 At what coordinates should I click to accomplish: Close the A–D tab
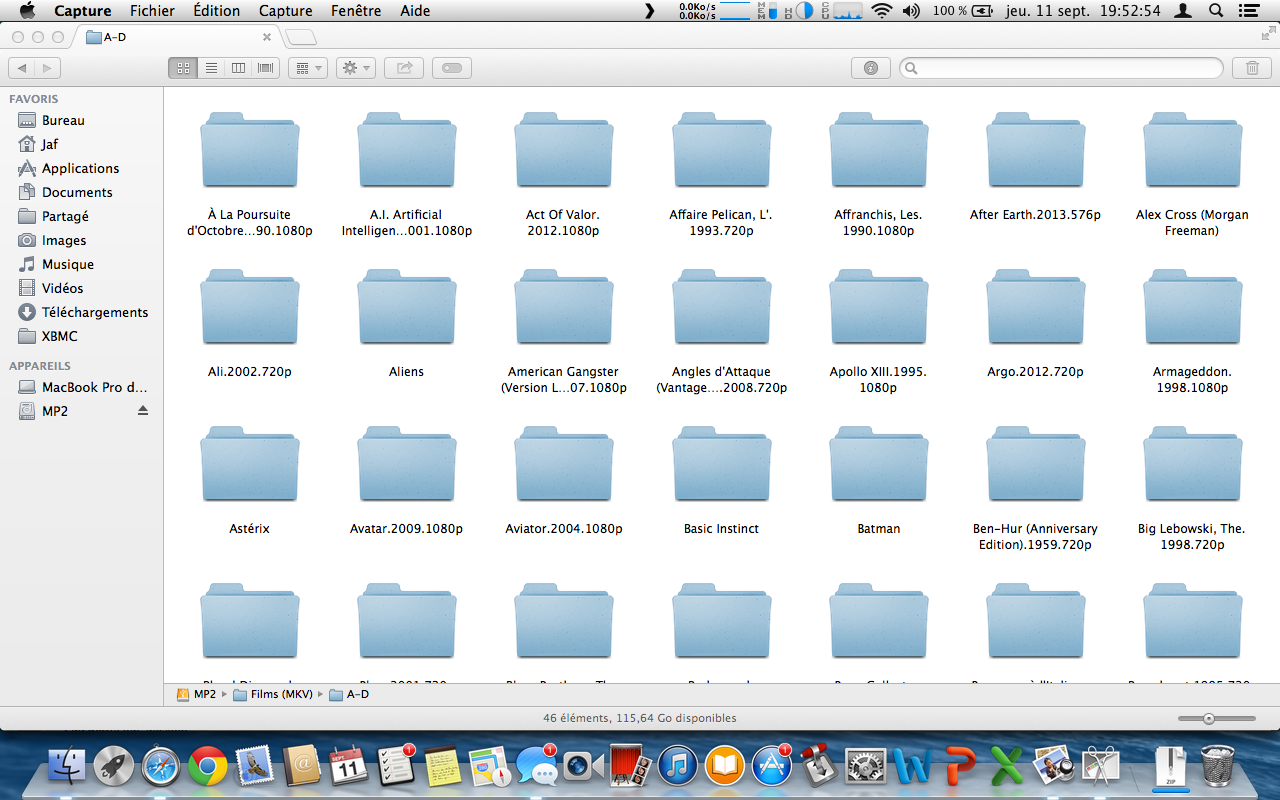[267, 37]
